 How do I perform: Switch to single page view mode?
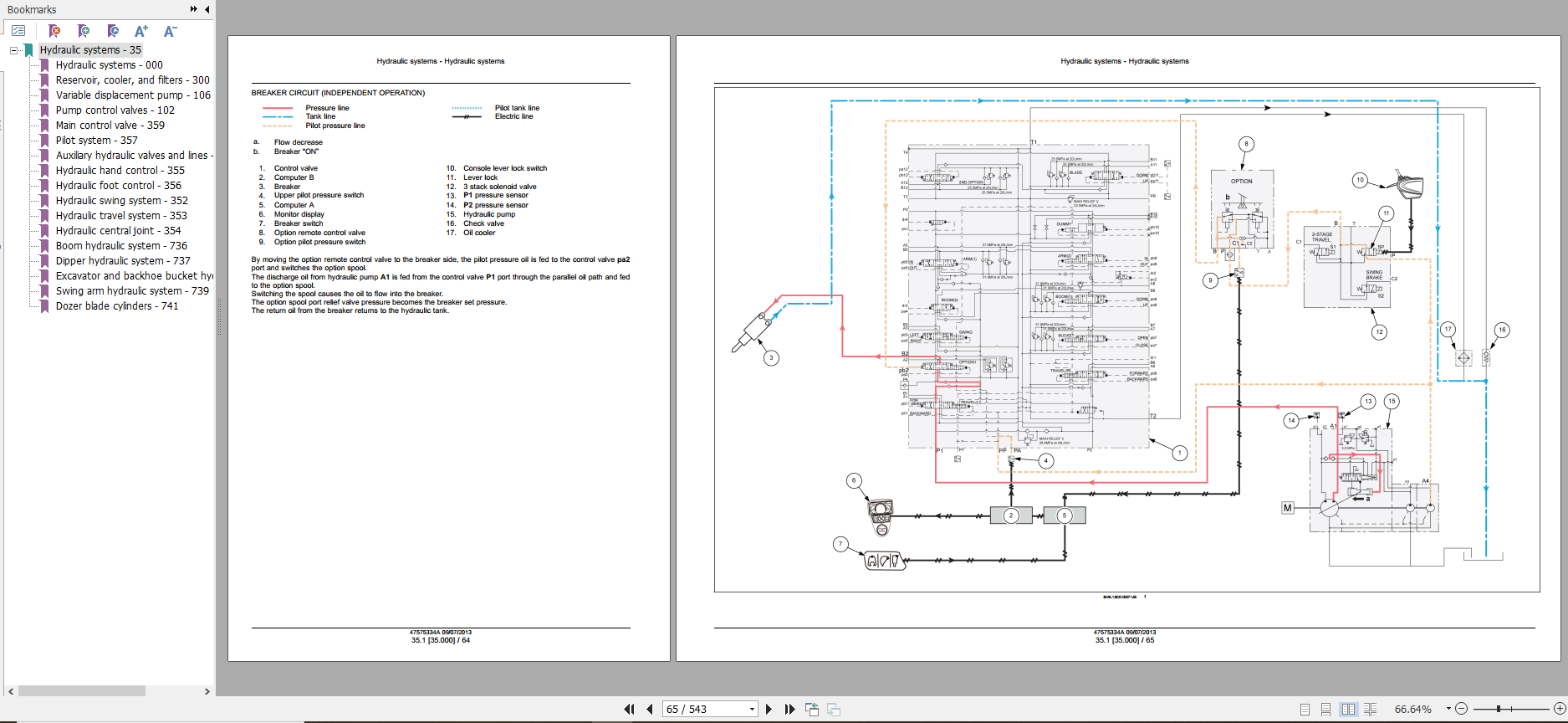(1305, 710)
